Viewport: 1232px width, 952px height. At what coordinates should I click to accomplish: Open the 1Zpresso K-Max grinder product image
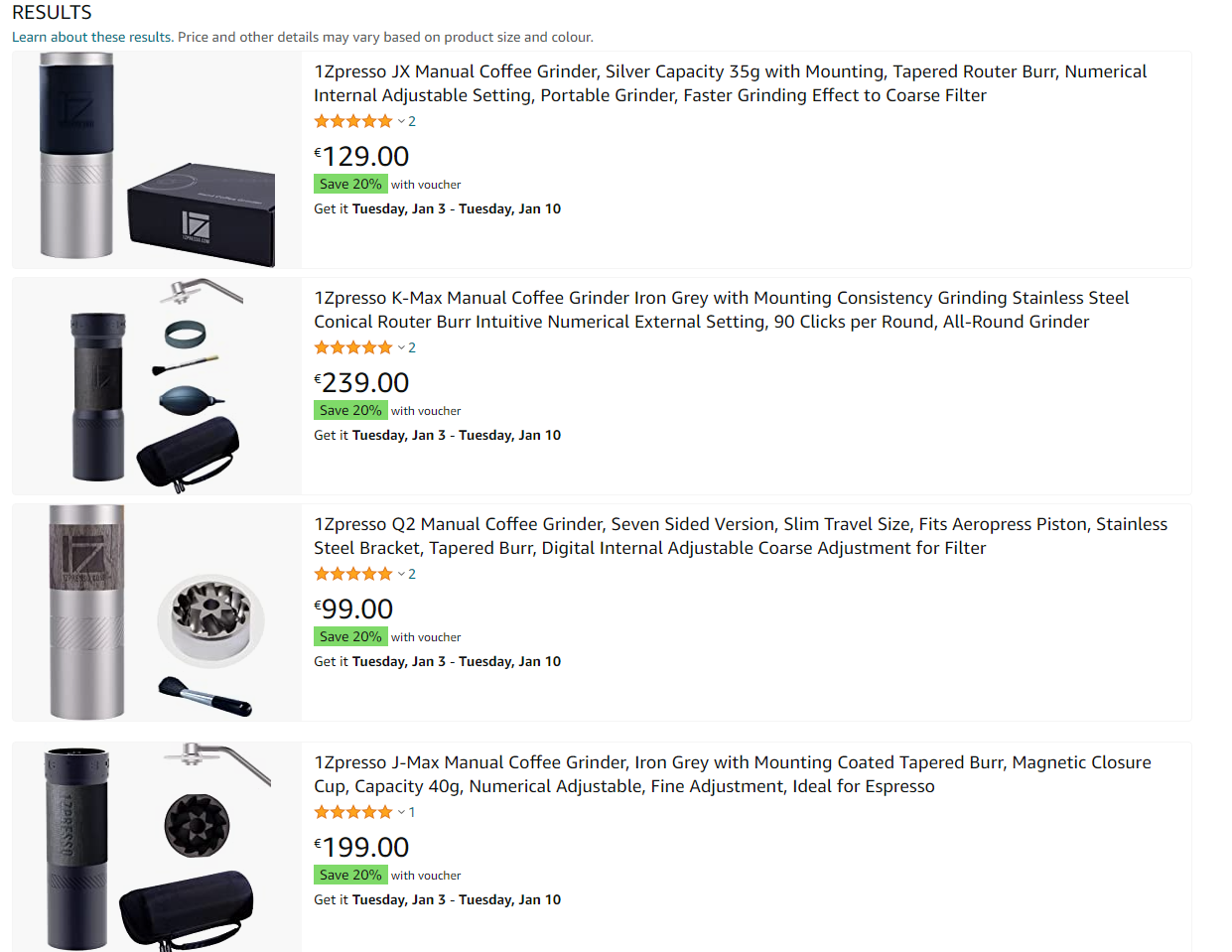click(x=157, y=386)
